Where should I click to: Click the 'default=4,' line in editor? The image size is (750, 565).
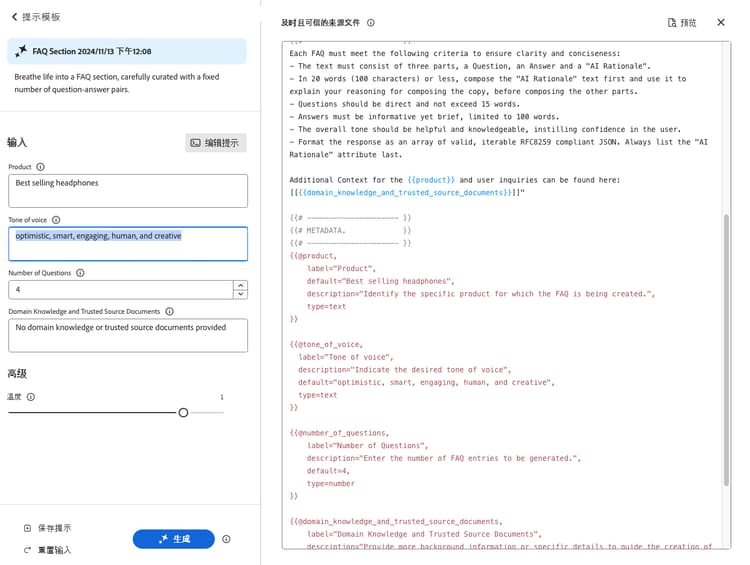[x=328, y=471]
